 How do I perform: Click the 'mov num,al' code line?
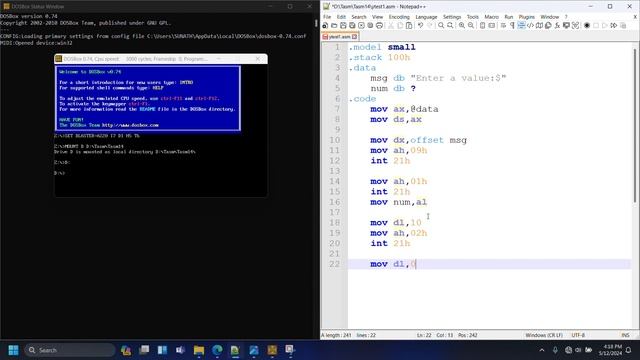(x=399, y=202)
